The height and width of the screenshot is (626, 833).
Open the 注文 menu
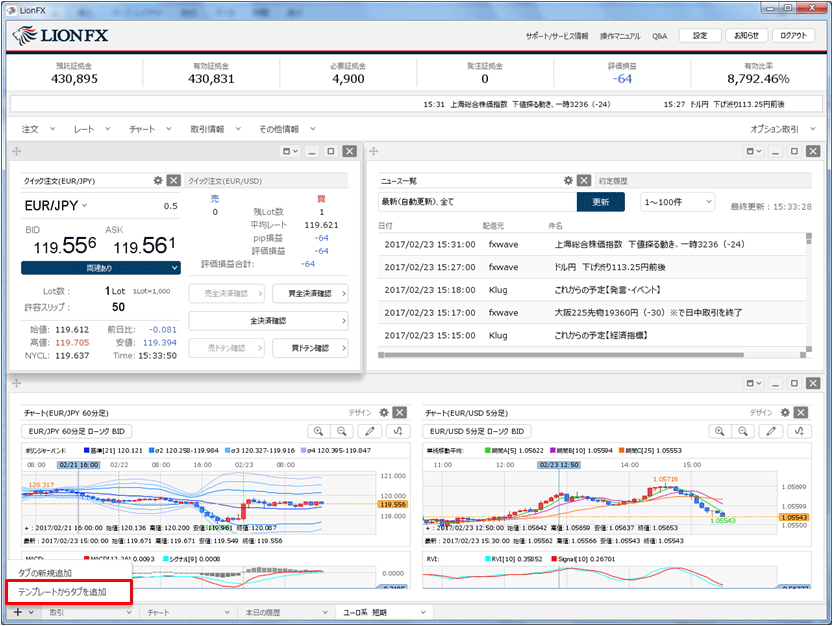pyautogui.click(x=38, y=129)
